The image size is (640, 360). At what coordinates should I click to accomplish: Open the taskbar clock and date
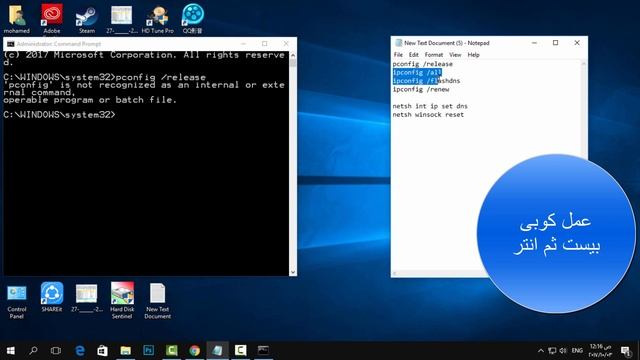[600, 351]
